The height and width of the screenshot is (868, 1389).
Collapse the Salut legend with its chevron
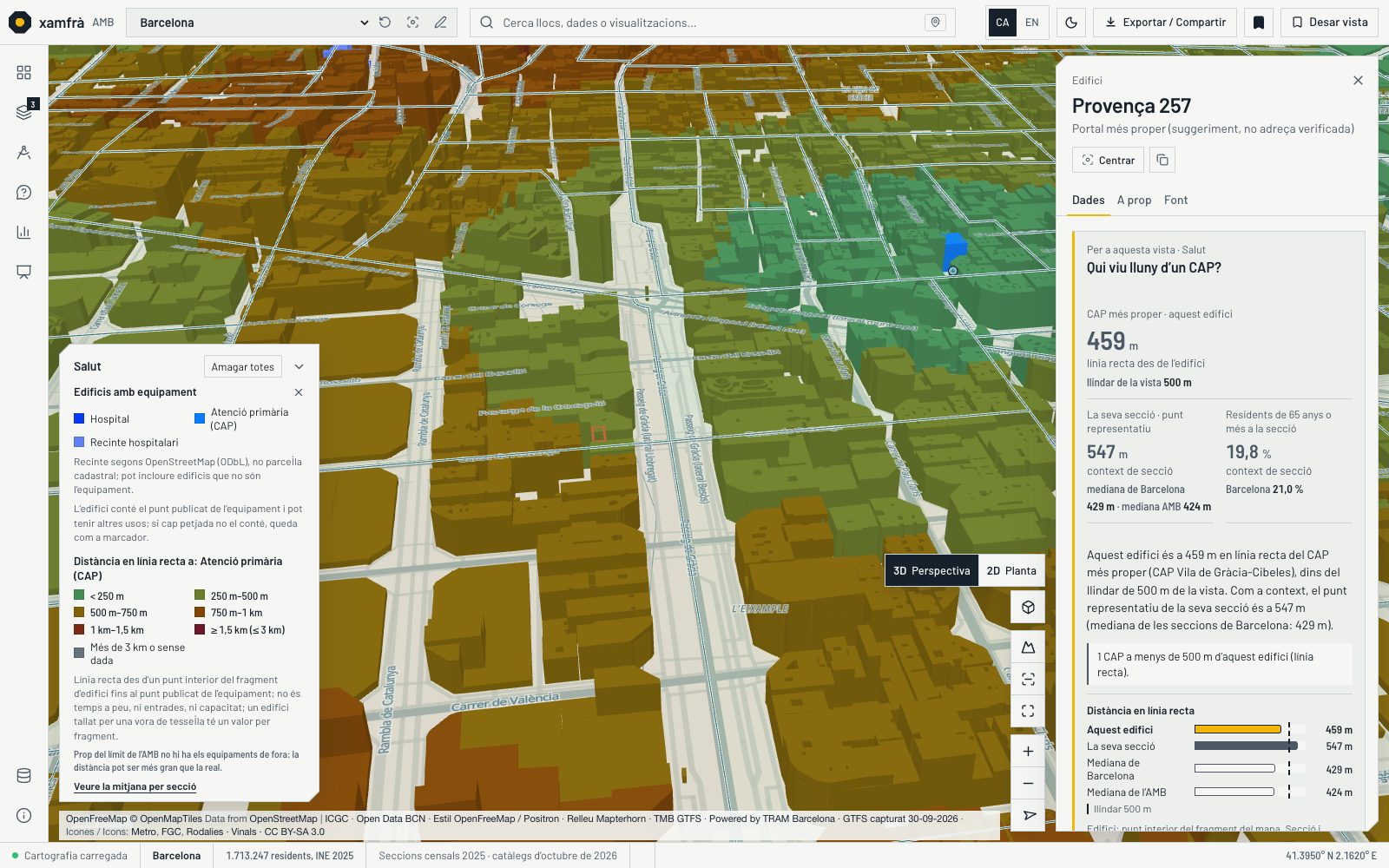(299, 366)
